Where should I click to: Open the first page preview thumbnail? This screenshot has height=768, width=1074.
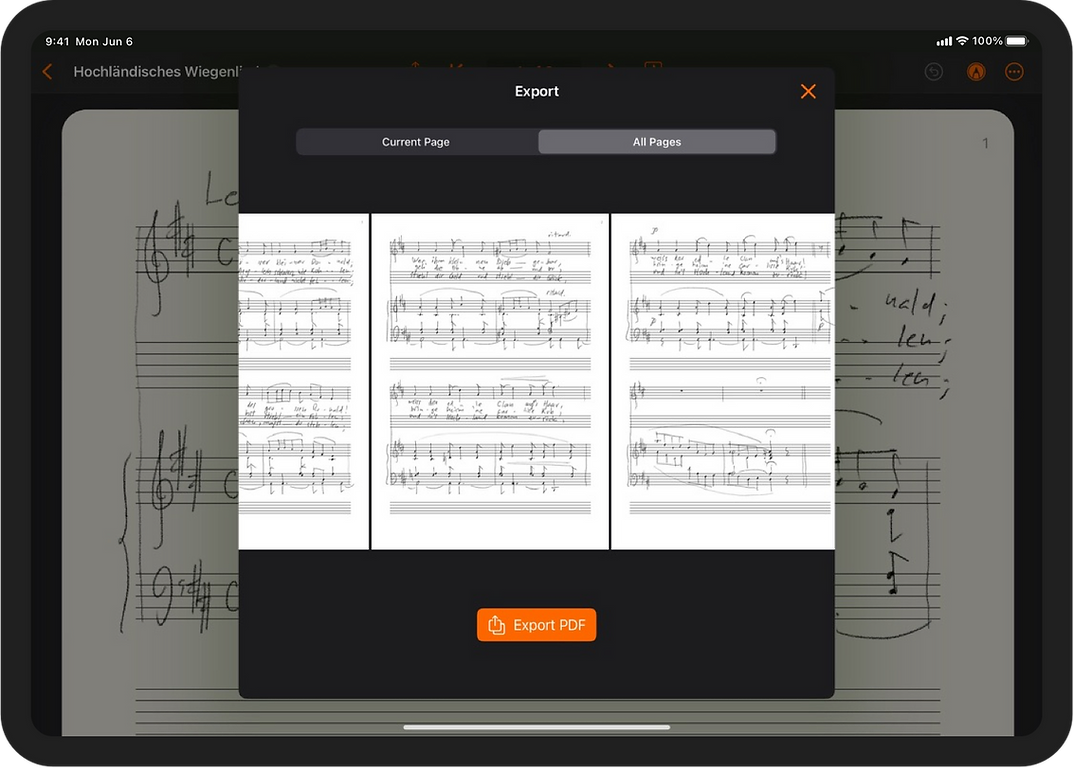point(303,380)
